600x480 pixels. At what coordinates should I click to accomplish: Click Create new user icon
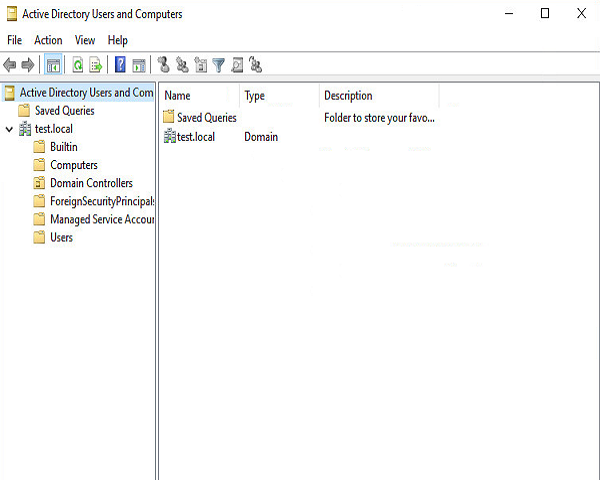[x=164, y=65]
